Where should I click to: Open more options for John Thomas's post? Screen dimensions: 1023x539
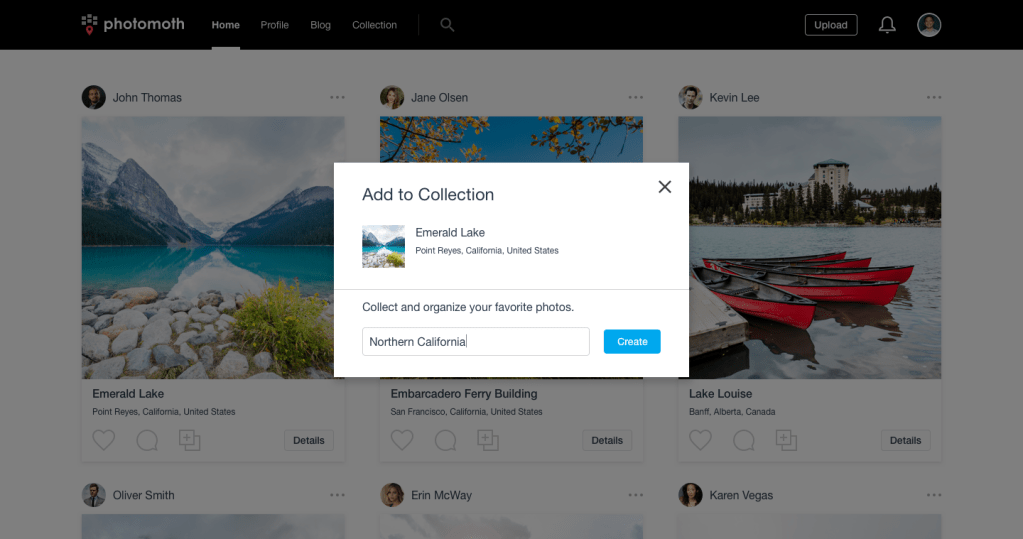coord(337,97)
